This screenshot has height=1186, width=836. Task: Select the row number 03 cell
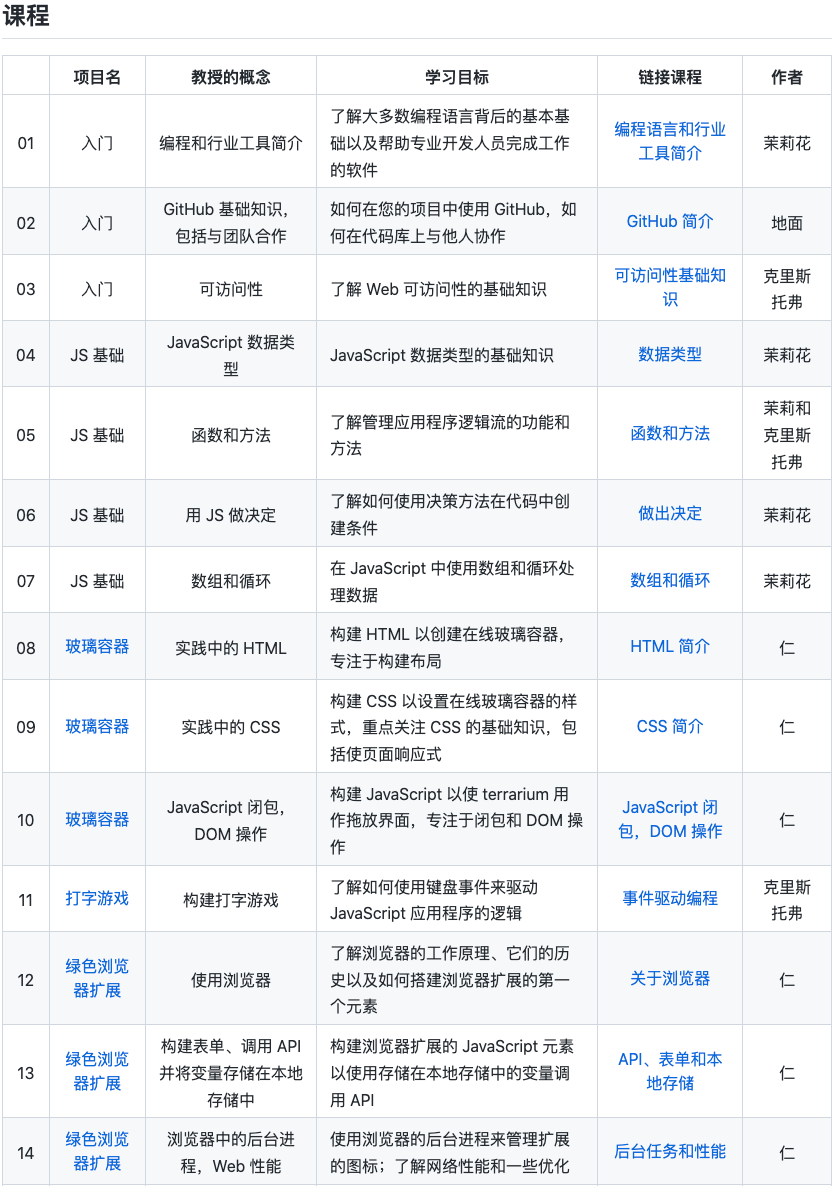point(26,289)
